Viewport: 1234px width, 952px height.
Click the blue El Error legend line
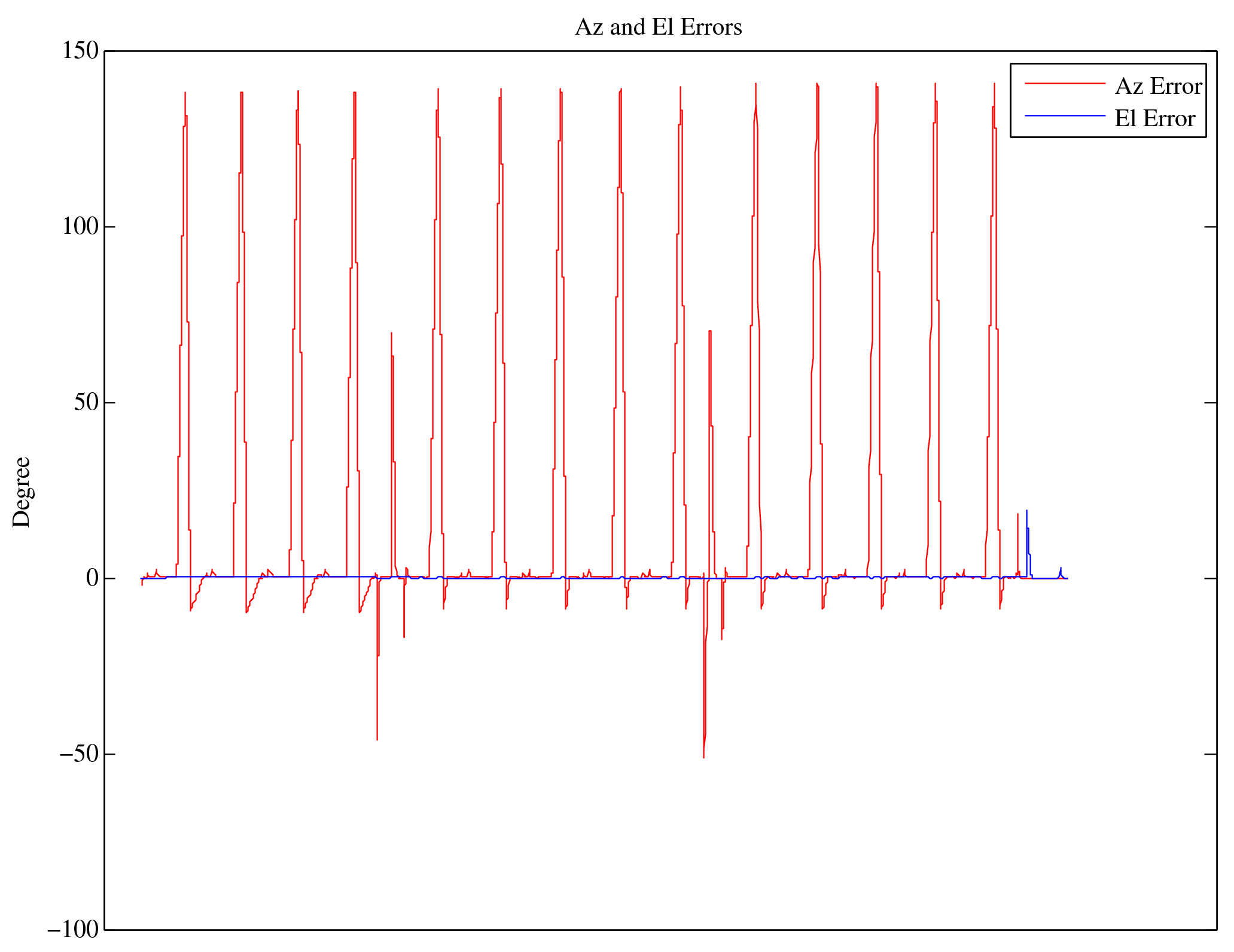click(x=1065, y=115)
